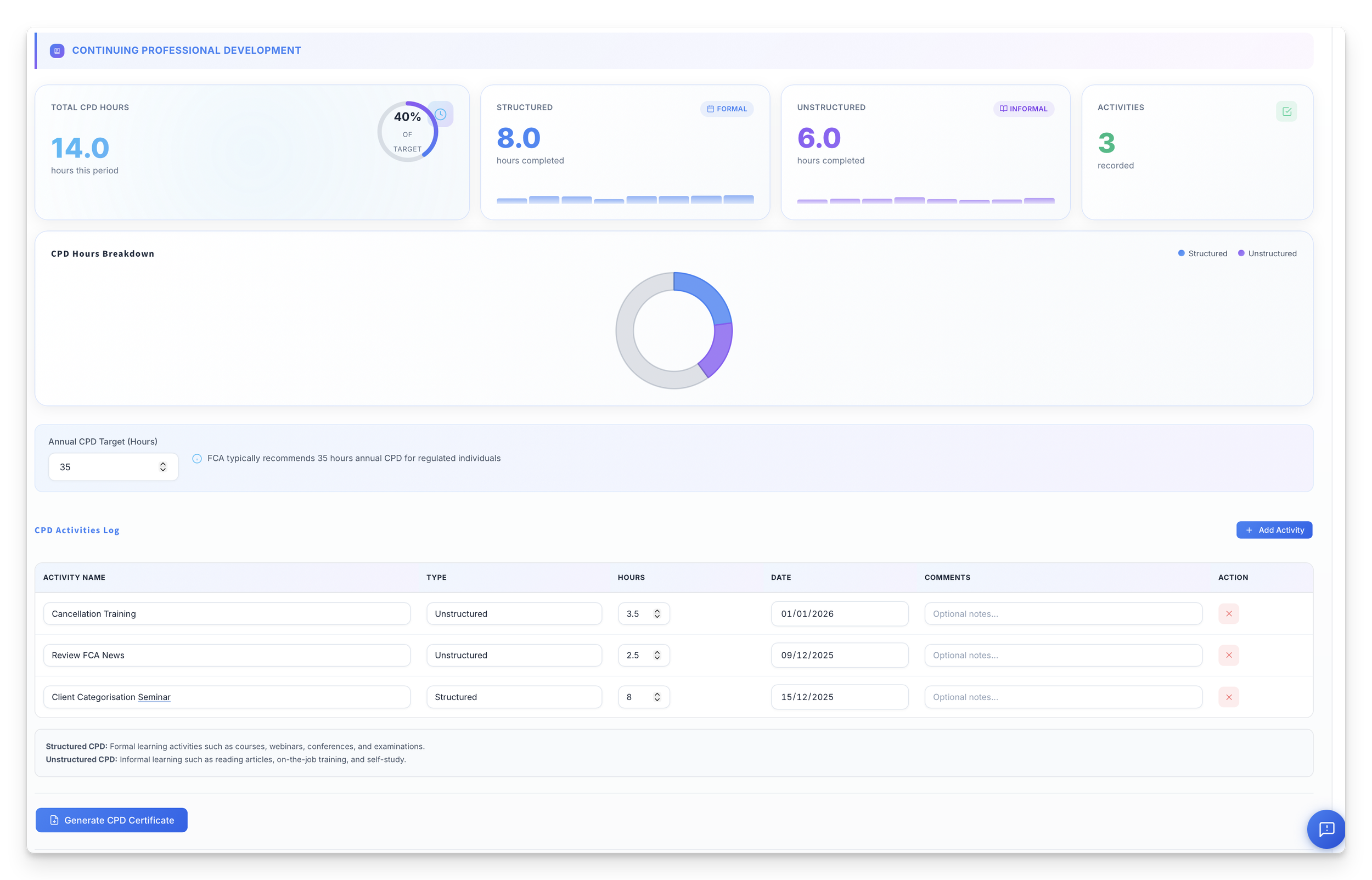Click the green checkmark Activities icon
Screen dimensions: 1372x880
click(1286, 111)
